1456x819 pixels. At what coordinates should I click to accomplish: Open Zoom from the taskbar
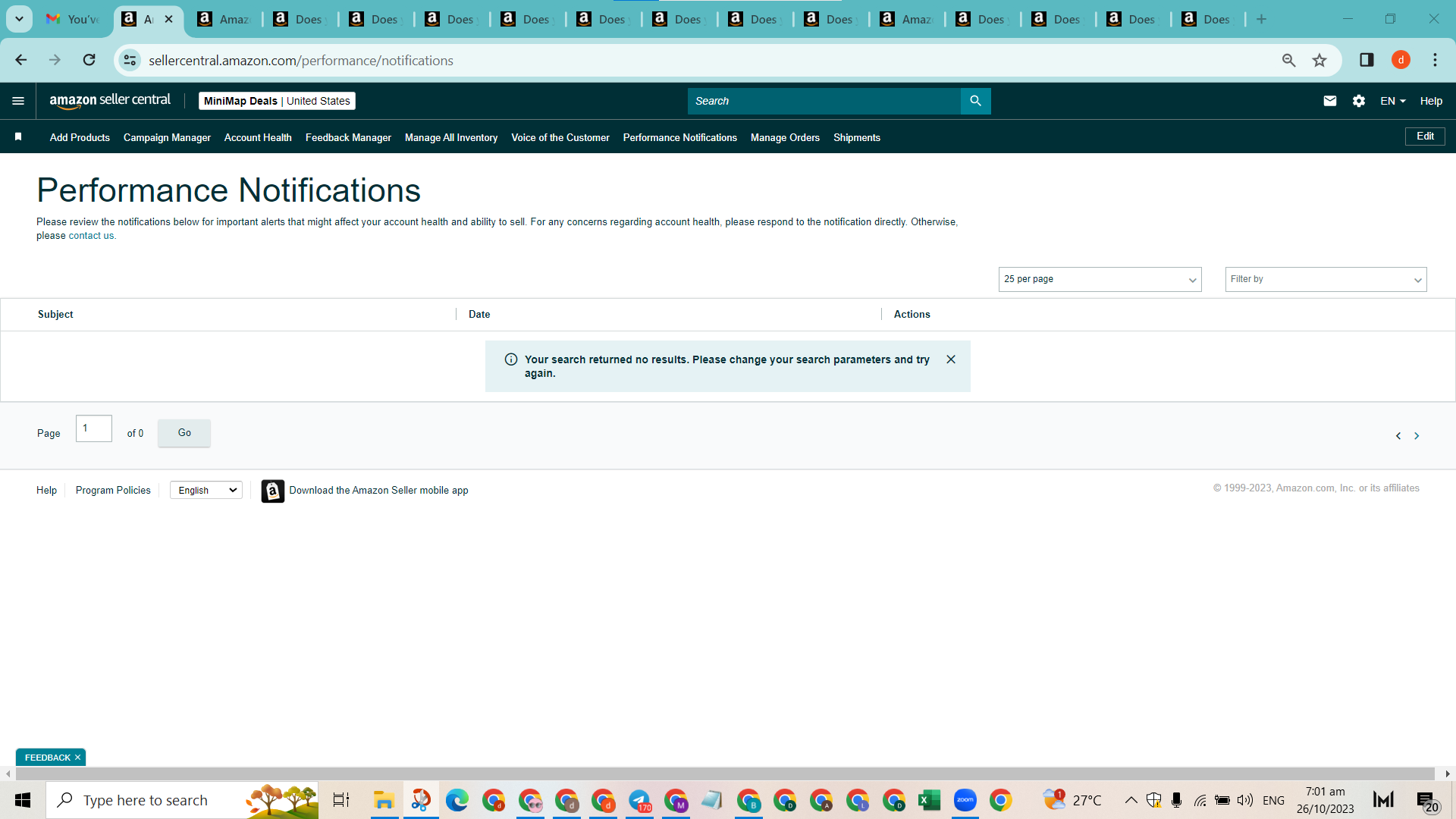[965, 800]
